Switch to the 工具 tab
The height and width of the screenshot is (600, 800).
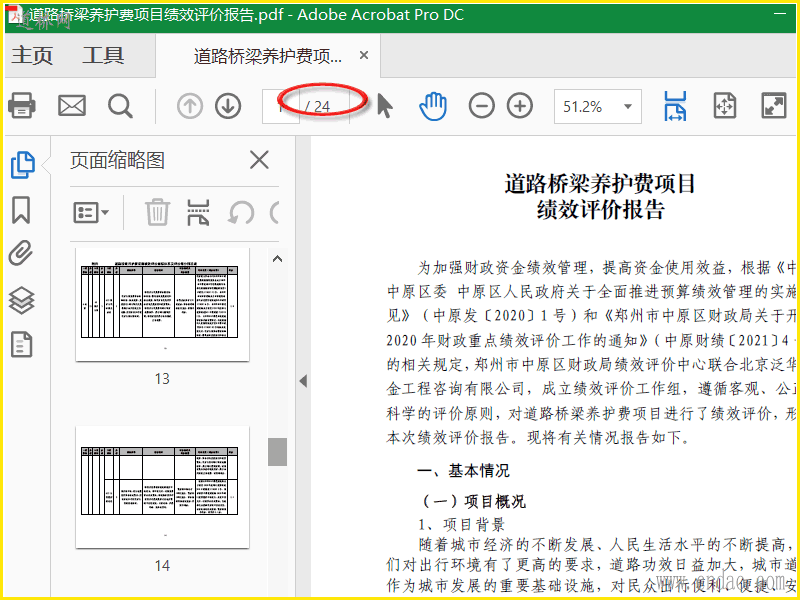pos(103,55)
